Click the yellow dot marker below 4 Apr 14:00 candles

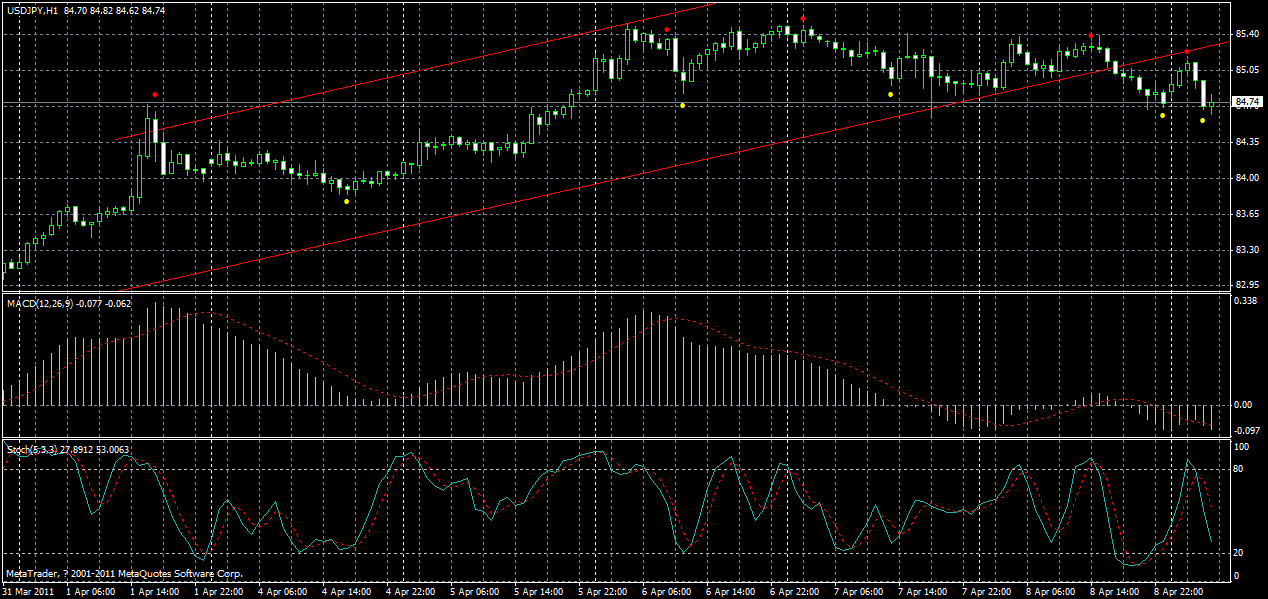(345, 199)
